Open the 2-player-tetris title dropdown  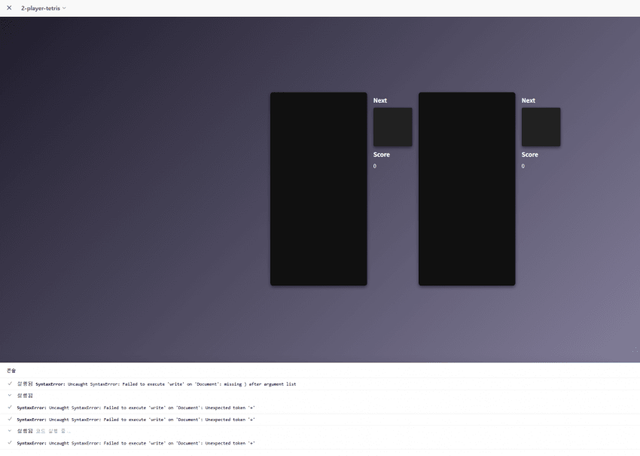(x=44, y=8)
